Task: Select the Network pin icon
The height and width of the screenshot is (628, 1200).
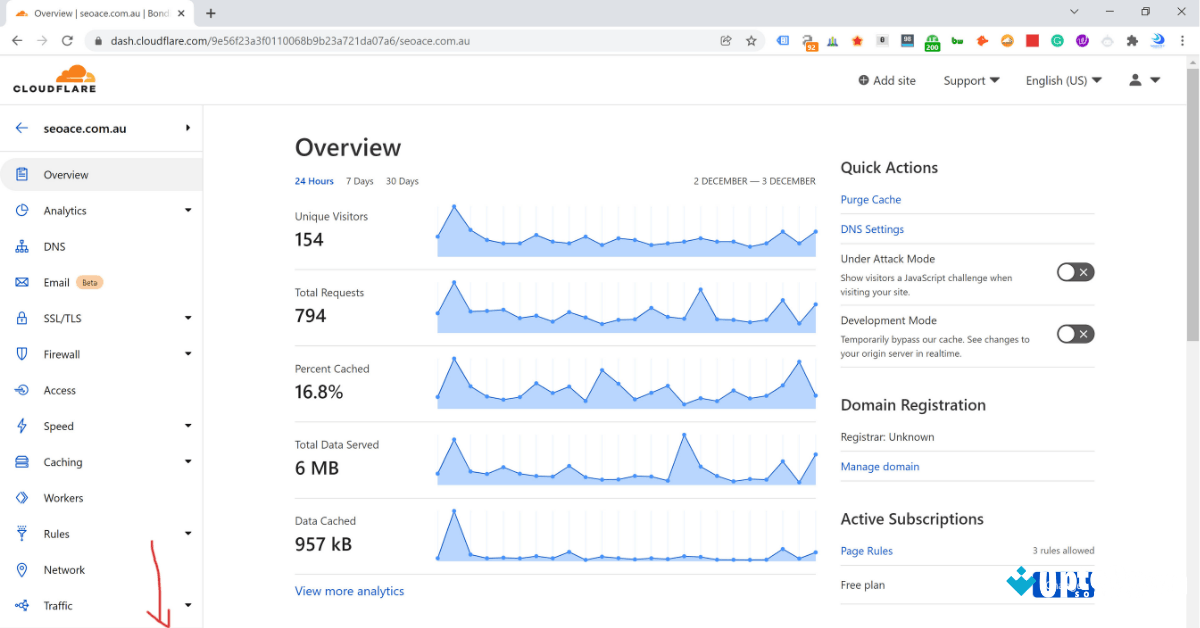Action: [x=22, y=569]
